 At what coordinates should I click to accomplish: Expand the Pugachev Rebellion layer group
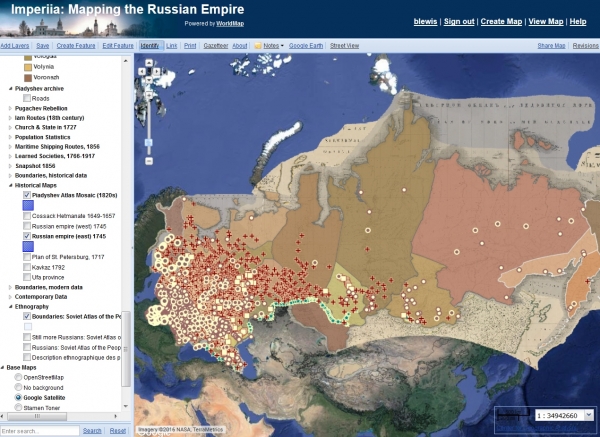pyautogui.click(x=10, y=108)
